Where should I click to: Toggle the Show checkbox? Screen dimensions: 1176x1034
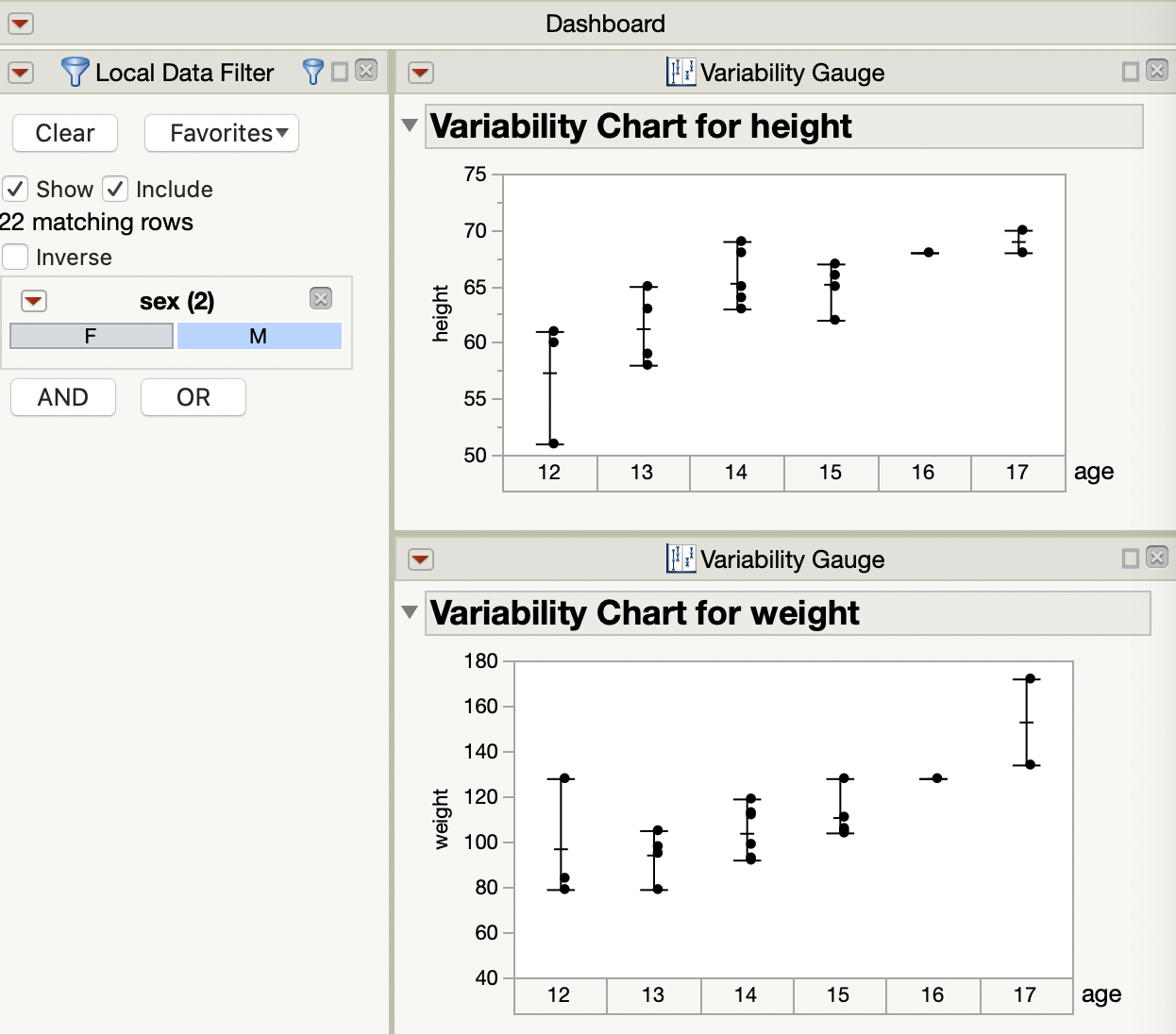[15, 189]
